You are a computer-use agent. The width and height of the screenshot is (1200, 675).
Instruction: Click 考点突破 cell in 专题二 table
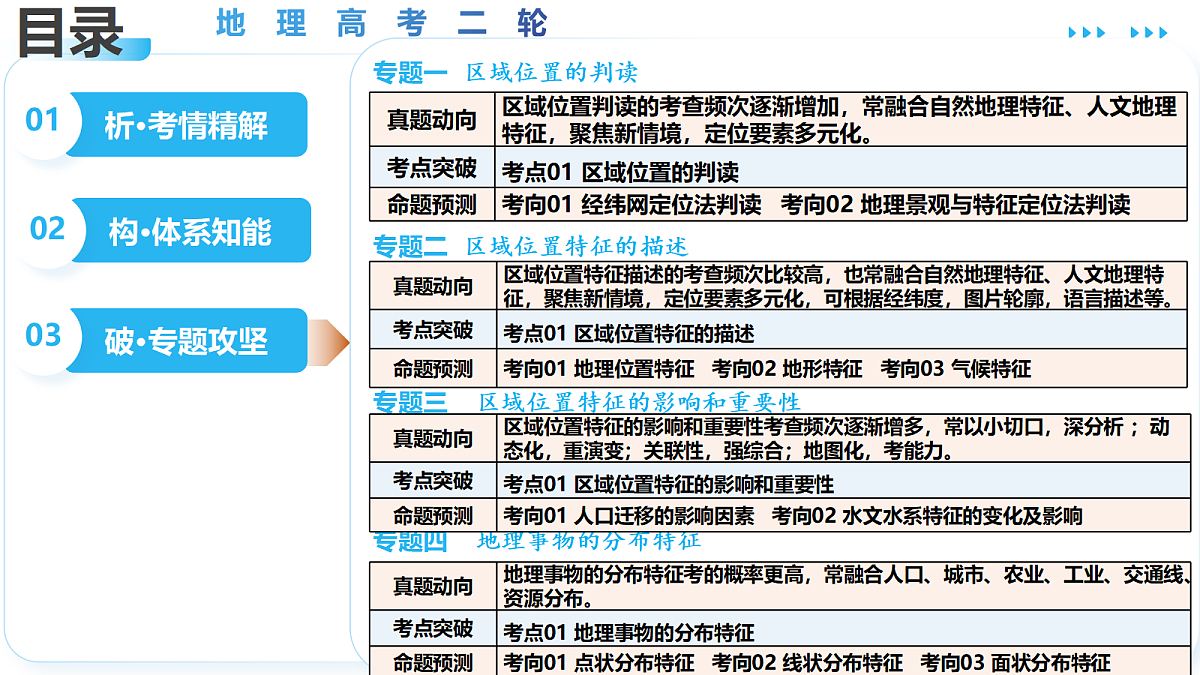432,330
